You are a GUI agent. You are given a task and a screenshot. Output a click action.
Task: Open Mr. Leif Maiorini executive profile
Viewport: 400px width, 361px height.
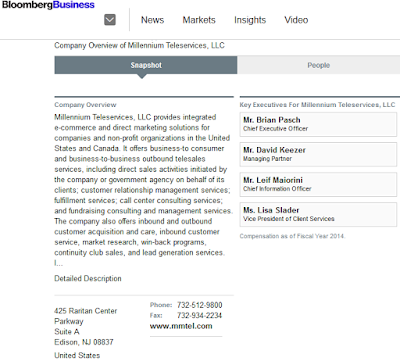[318, 184]
